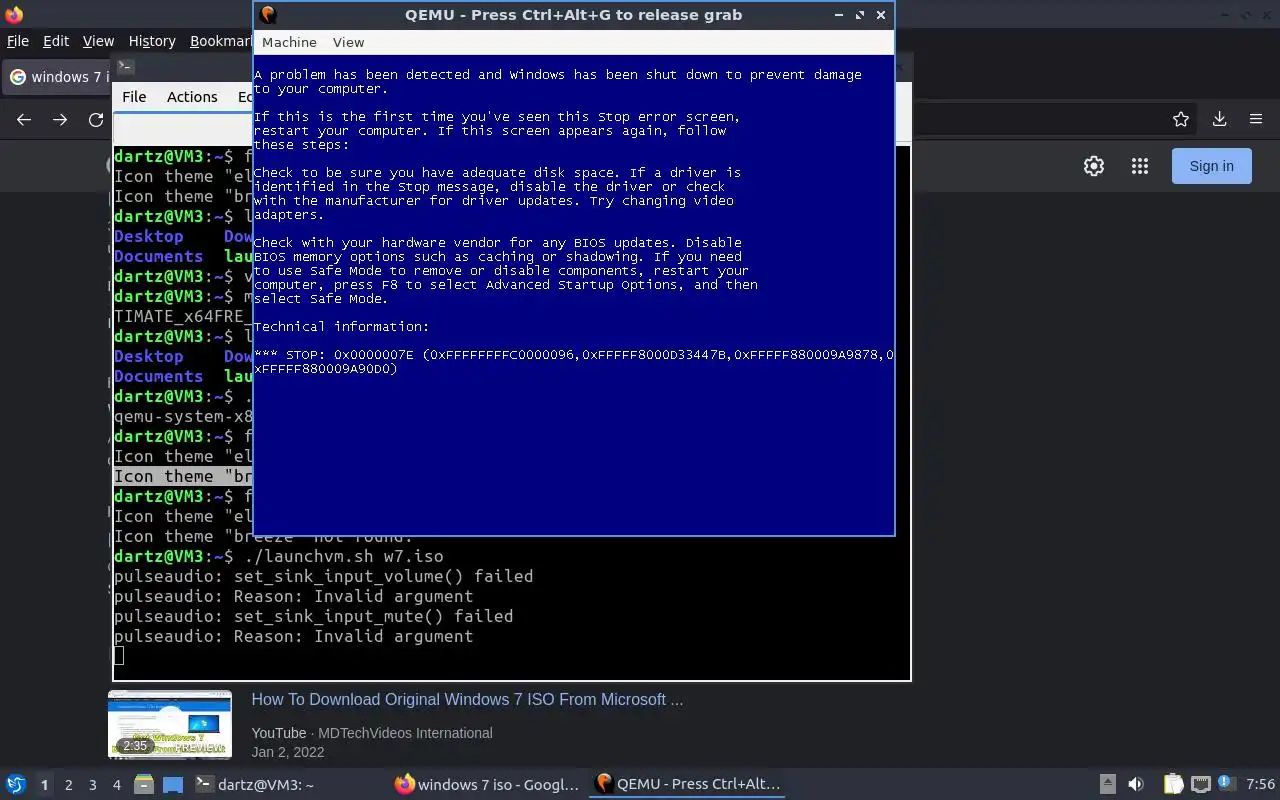Click the terminal cursor prompt block

click(119, 656)
